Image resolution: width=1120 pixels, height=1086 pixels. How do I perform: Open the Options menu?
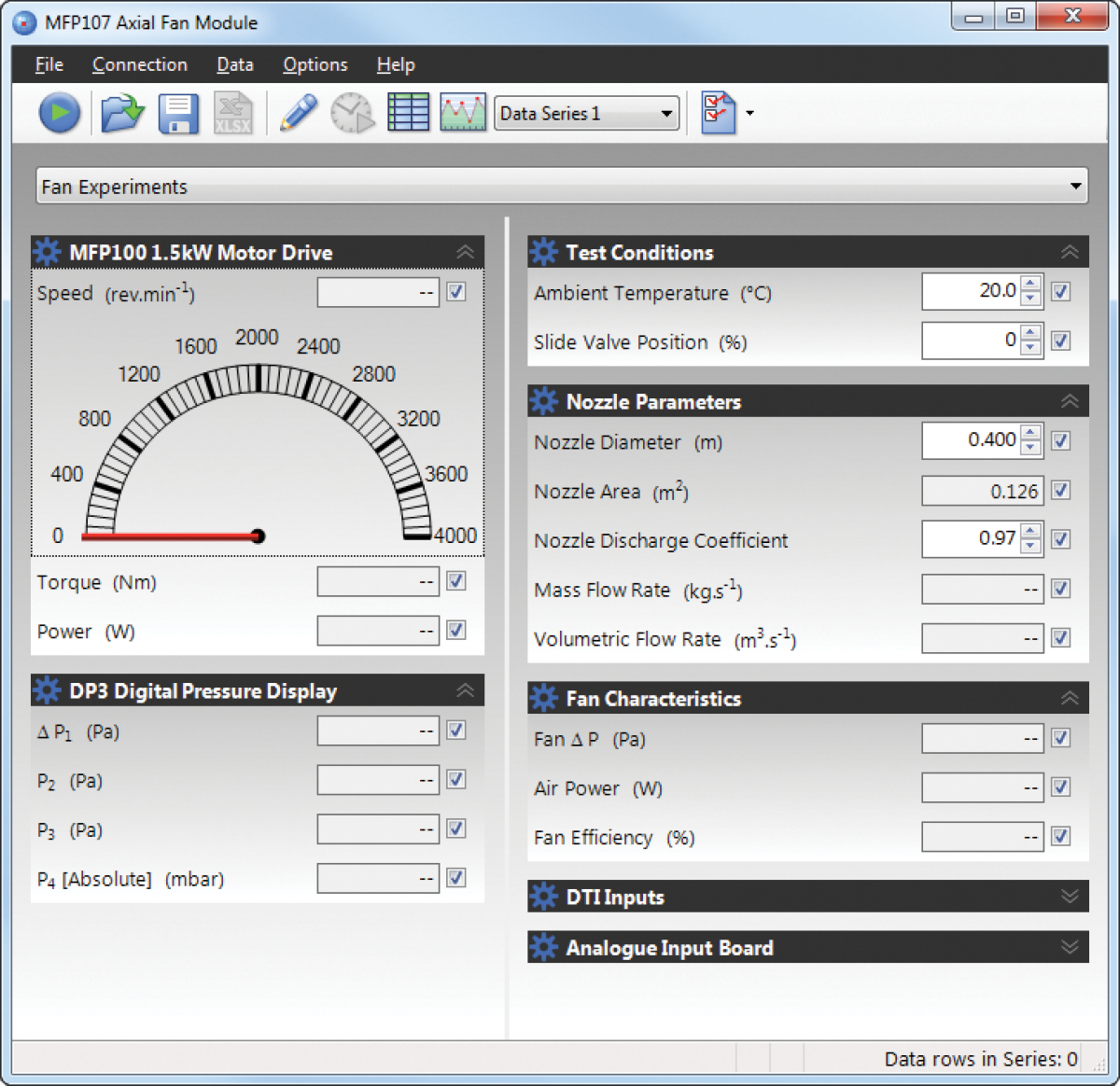[315, 64]
